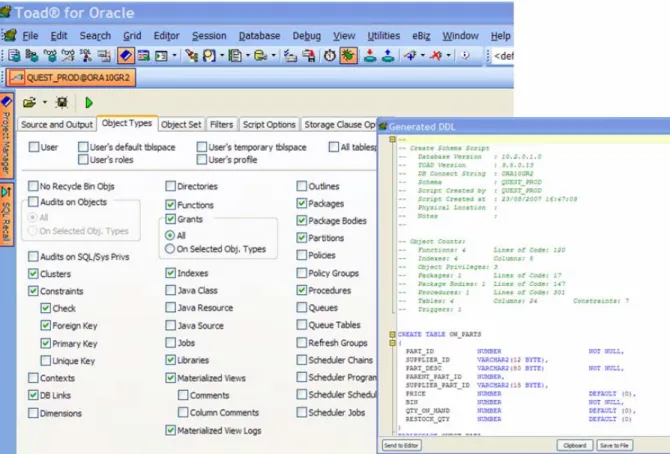Open dropdown arrow beside yellow database icon

[x=273, y=55]
